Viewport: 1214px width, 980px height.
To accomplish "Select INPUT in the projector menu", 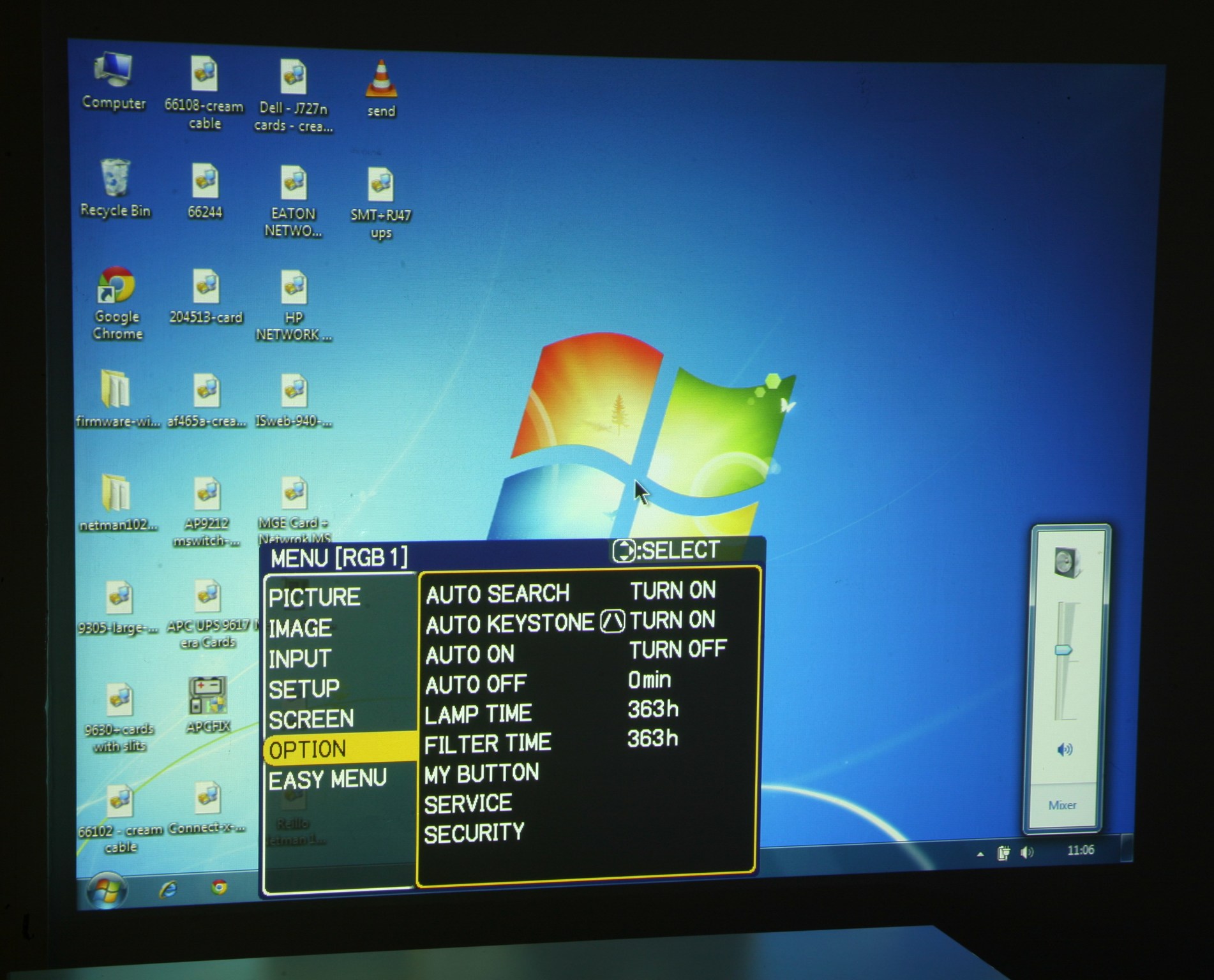I will point(300,658).
